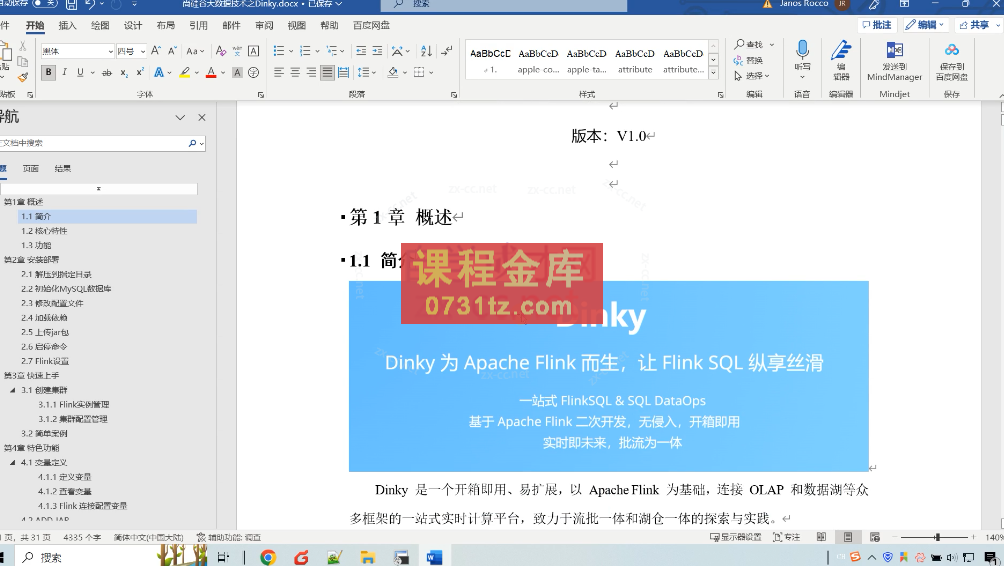Apply superscript formatting

[140, 72]
